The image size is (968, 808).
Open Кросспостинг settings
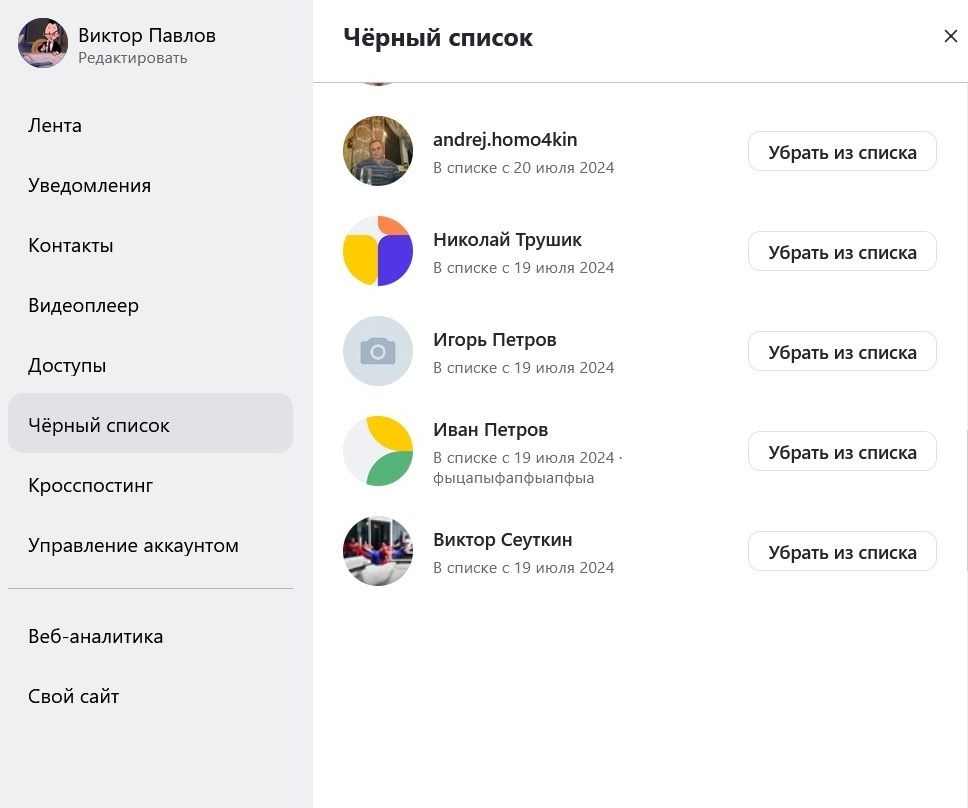tap(91, 486)
